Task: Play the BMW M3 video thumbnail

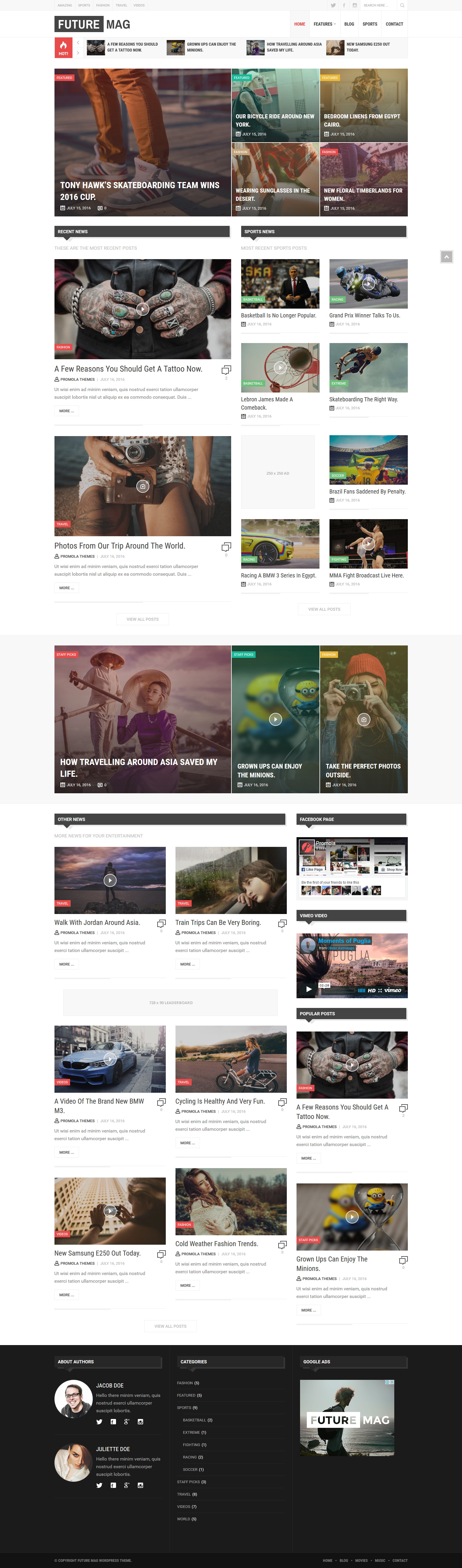Action: click(x=110, y=1059)
